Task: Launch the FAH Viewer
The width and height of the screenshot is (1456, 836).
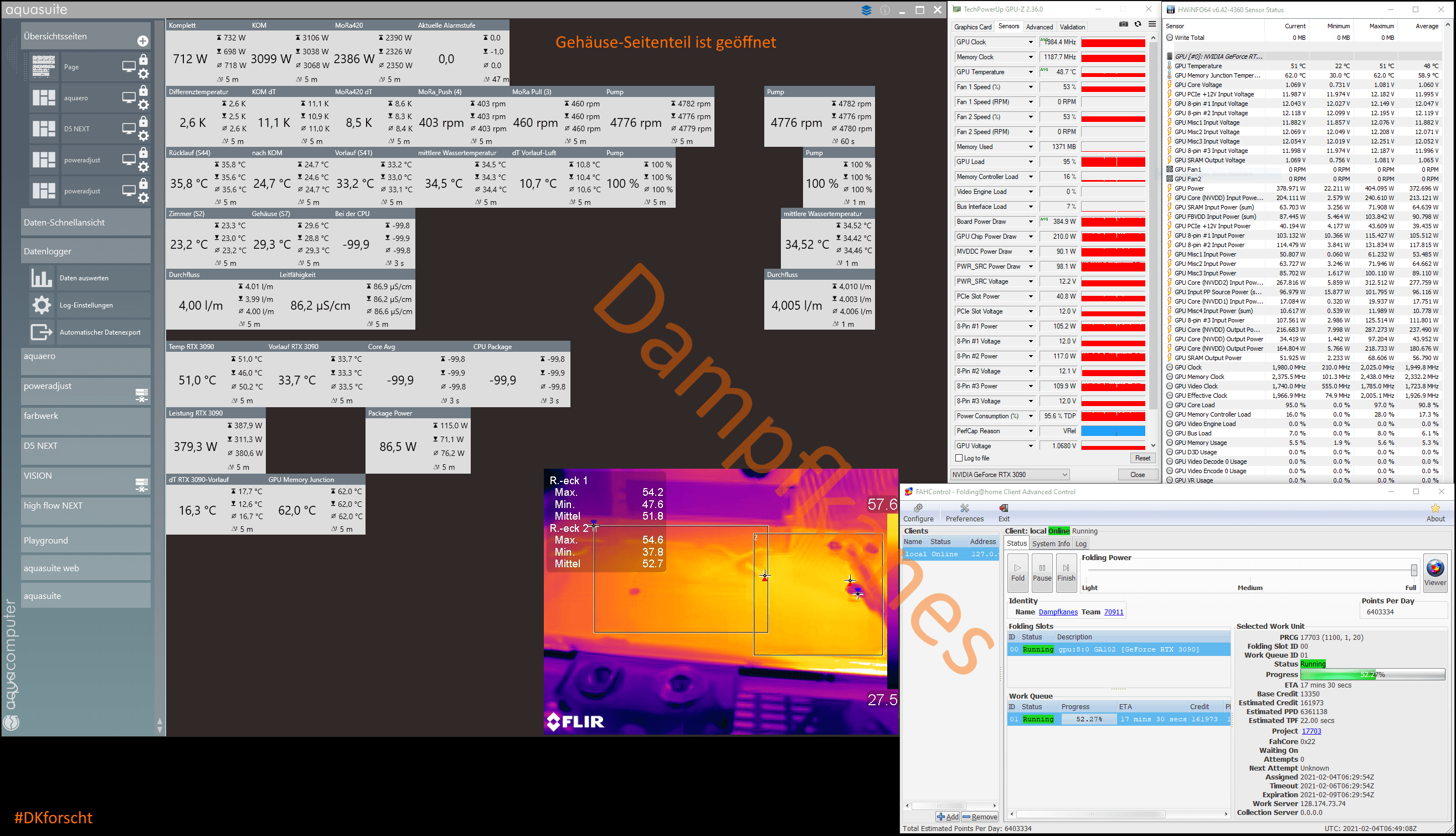Action: [x=1435, y=572]
